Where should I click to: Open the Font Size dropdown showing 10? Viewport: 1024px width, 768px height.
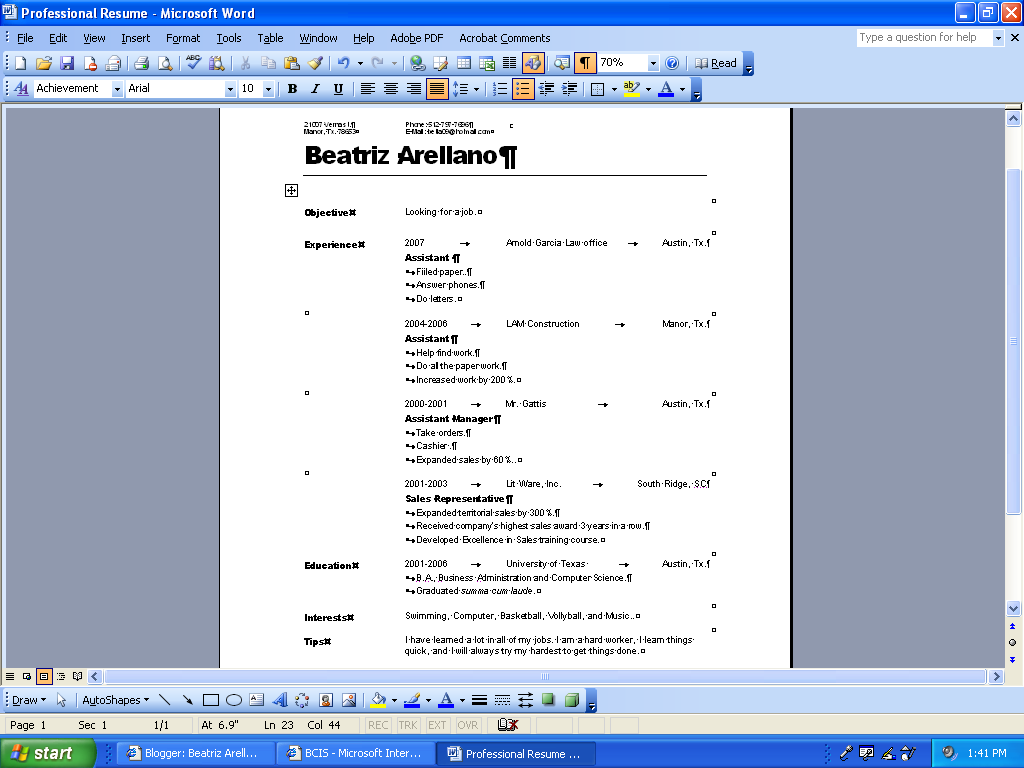coord(268,89)
